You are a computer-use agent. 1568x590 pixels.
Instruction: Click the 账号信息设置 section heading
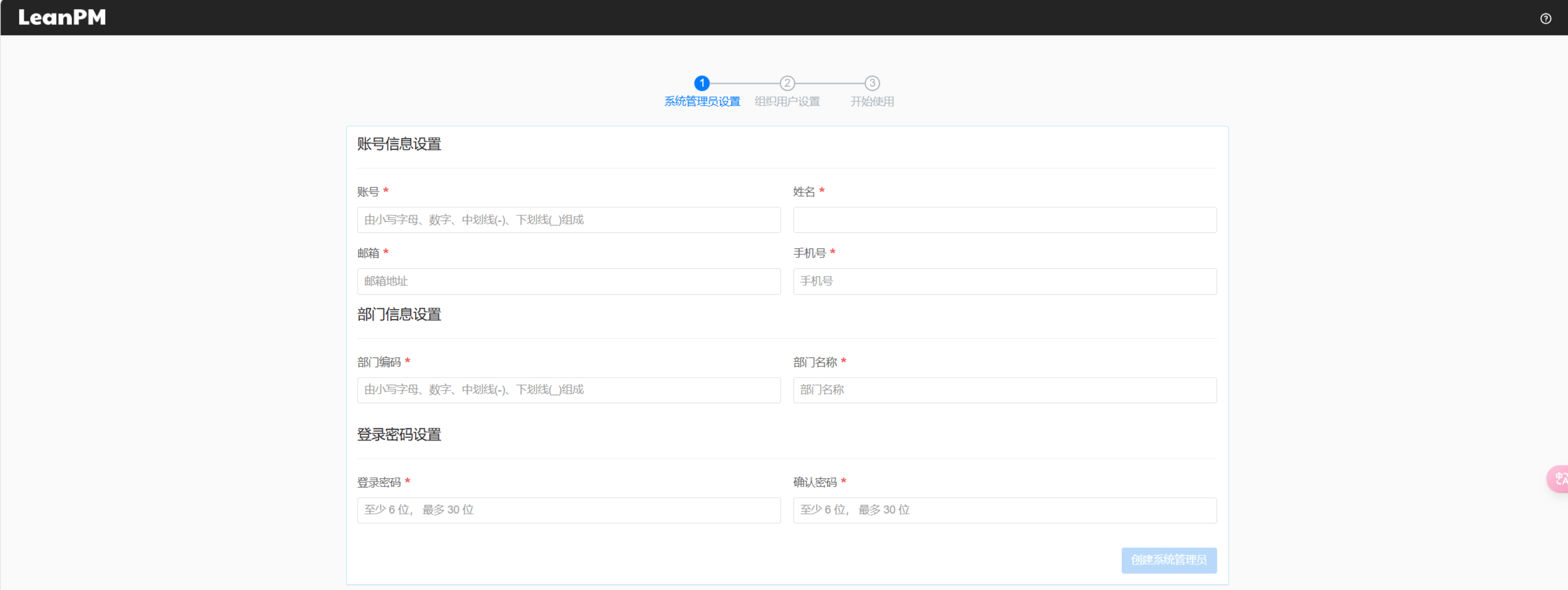(399, 144)
